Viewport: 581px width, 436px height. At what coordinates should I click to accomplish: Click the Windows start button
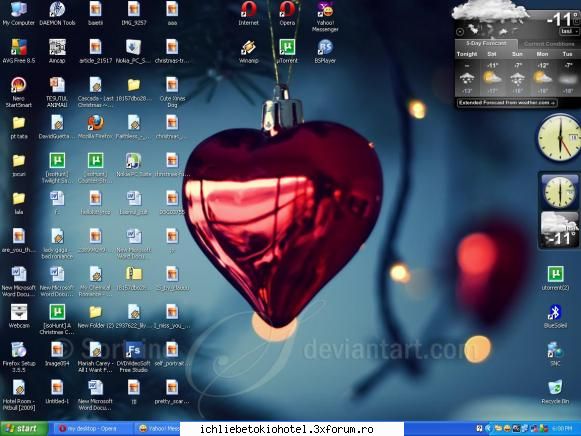tap(24, 429)
